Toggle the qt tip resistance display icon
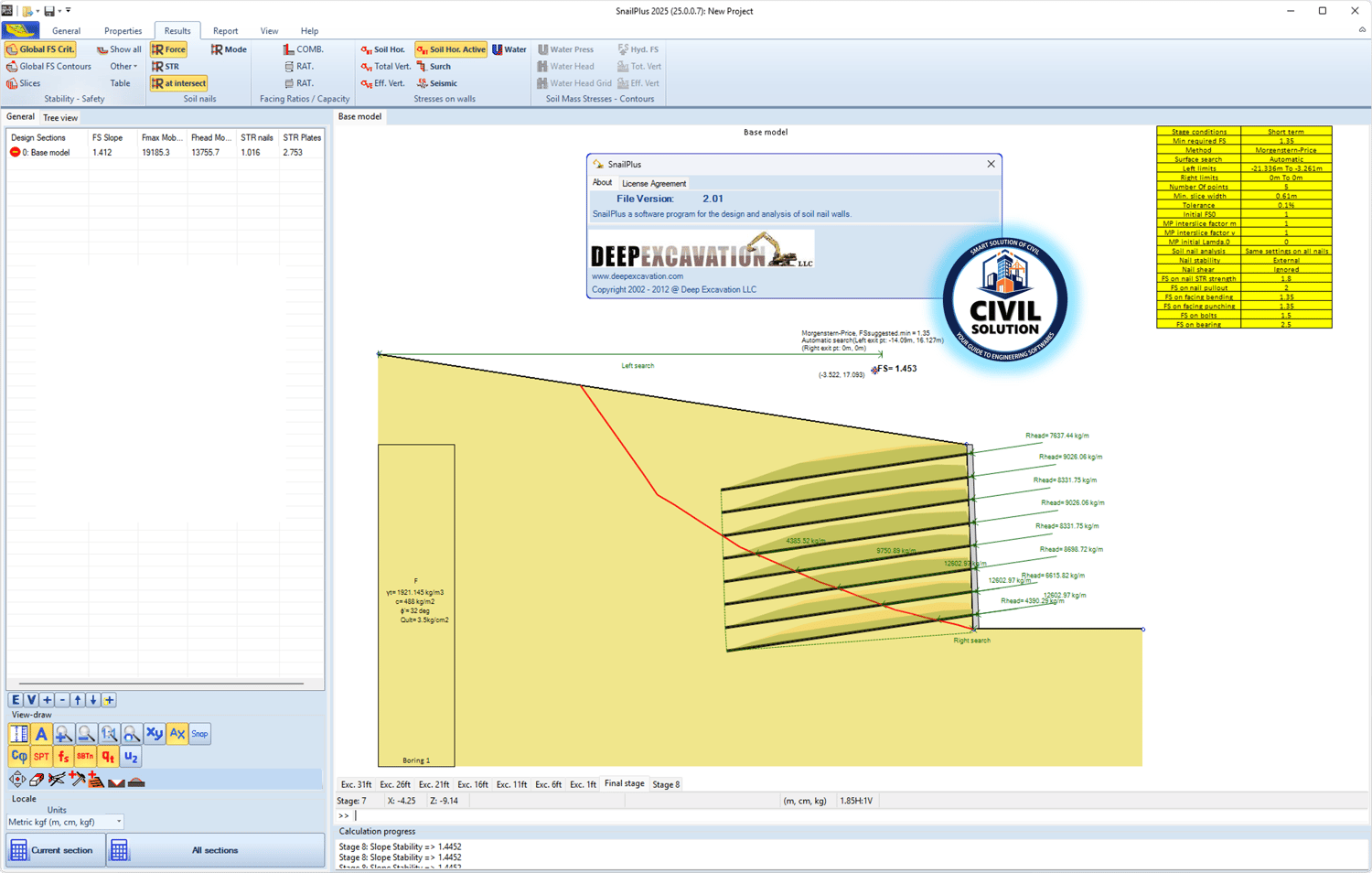 coord(108,757)
